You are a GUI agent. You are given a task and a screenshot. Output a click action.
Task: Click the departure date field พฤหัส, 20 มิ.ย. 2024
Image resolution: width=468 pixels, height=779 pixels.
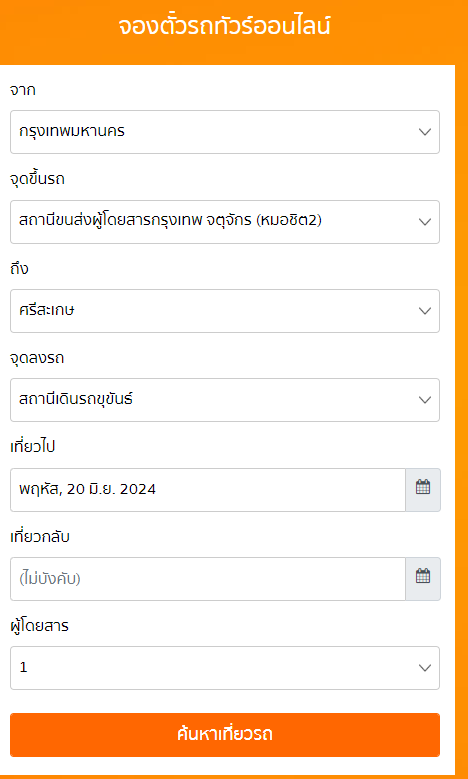[x=208, y=489]
